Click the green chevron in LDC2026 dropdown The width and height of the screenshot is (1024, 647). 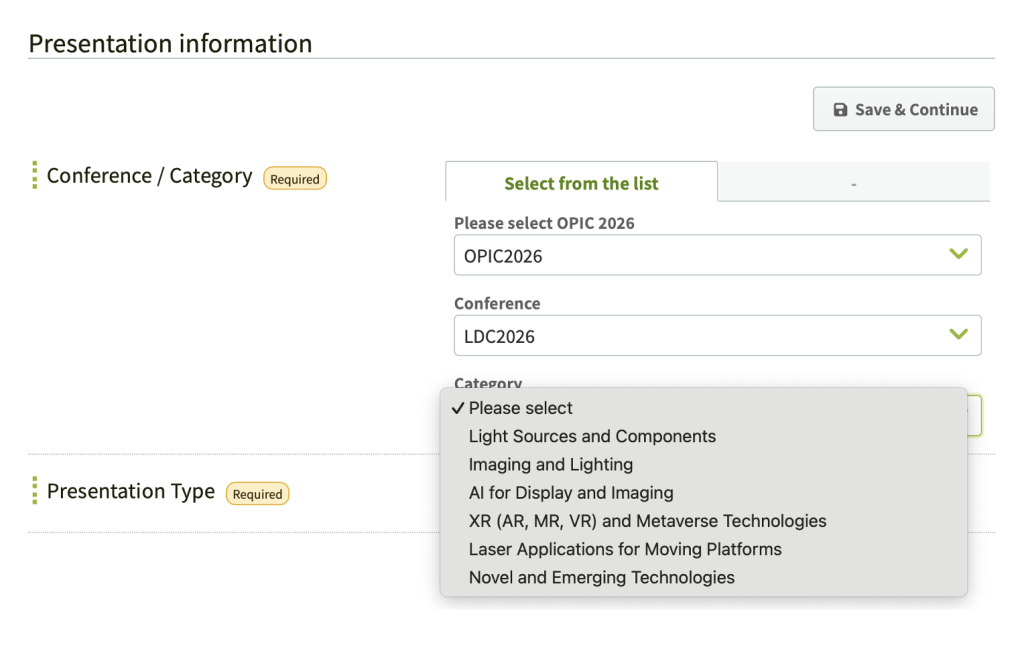point(958,335)
